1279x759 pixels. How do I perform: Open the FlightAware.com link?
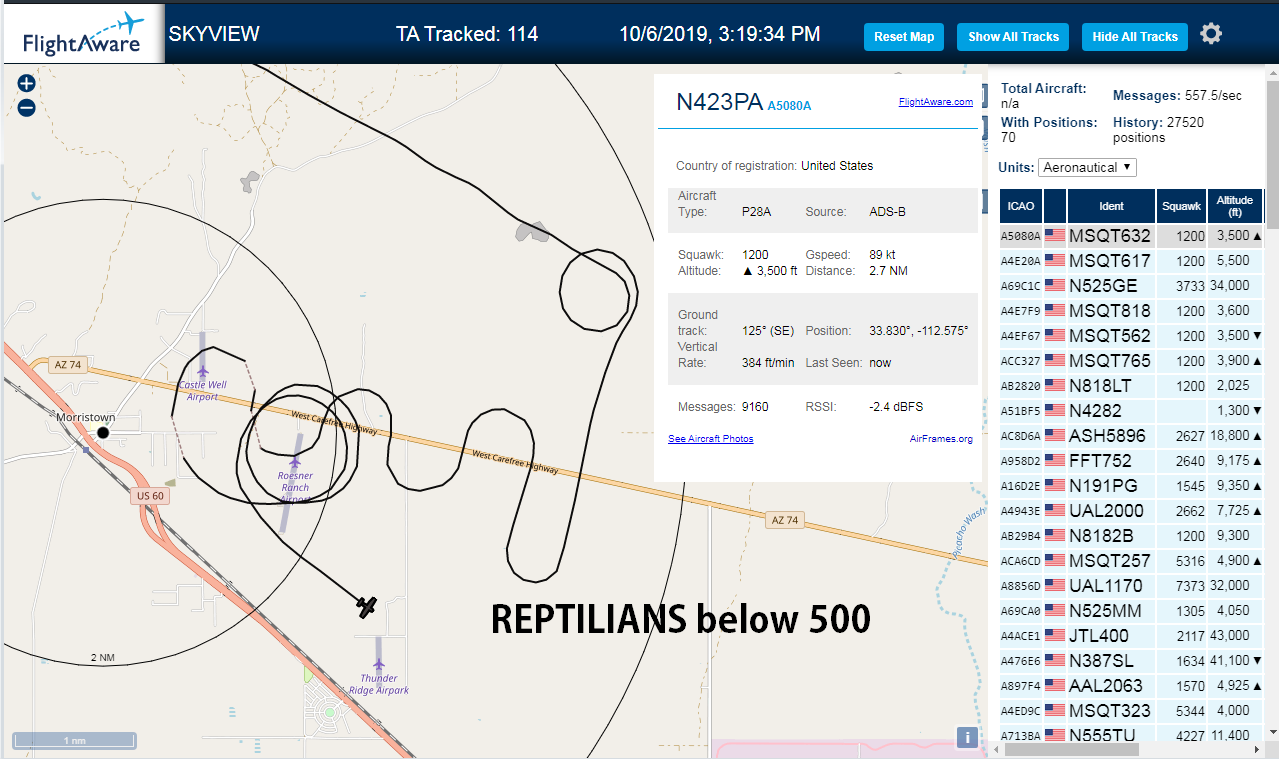point(935,102)
